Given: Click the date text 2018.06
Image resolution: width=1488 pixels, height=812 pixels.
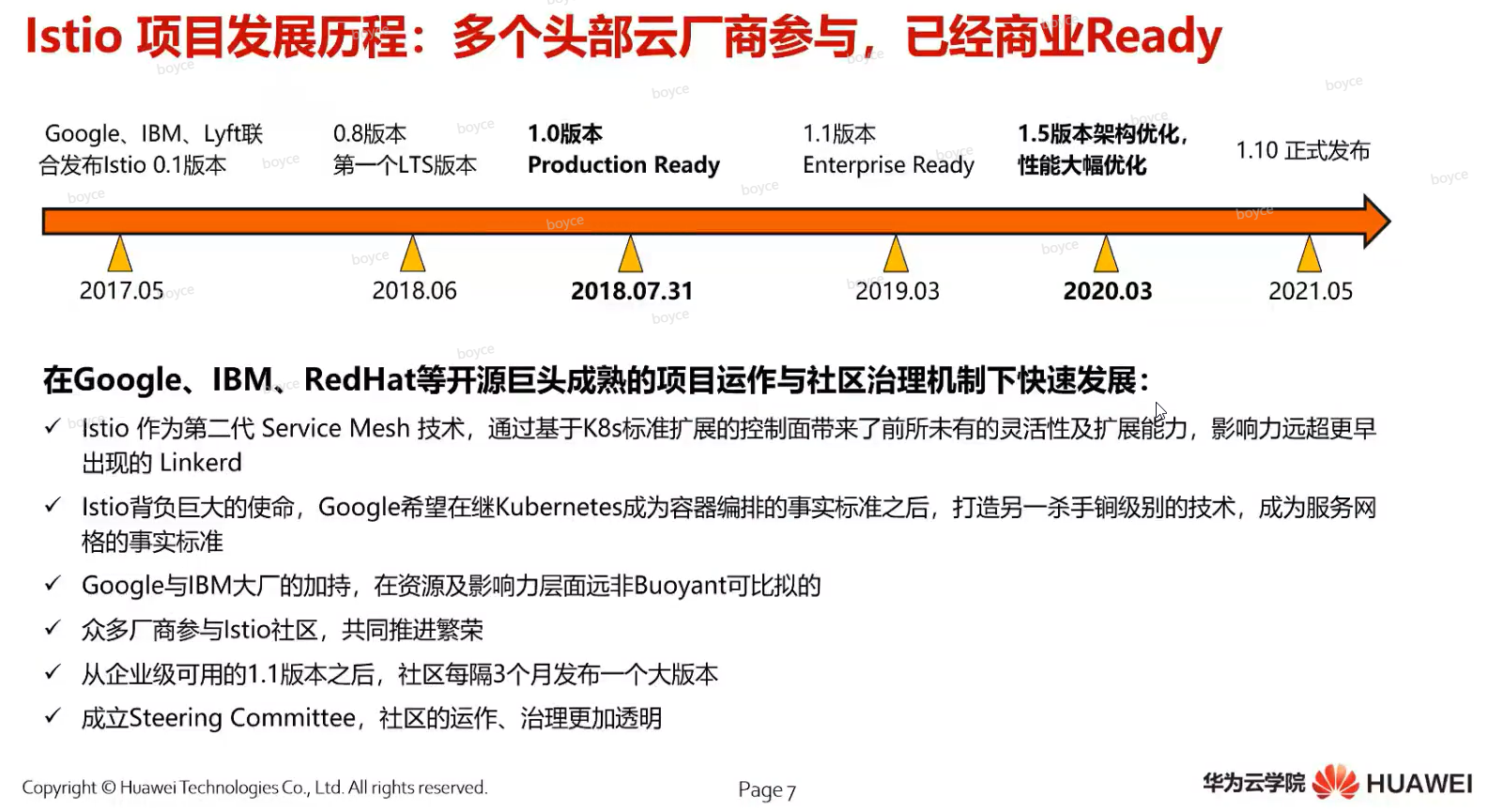Looking at the screenshot, I should pyautogui.click(x=414, y=291).
